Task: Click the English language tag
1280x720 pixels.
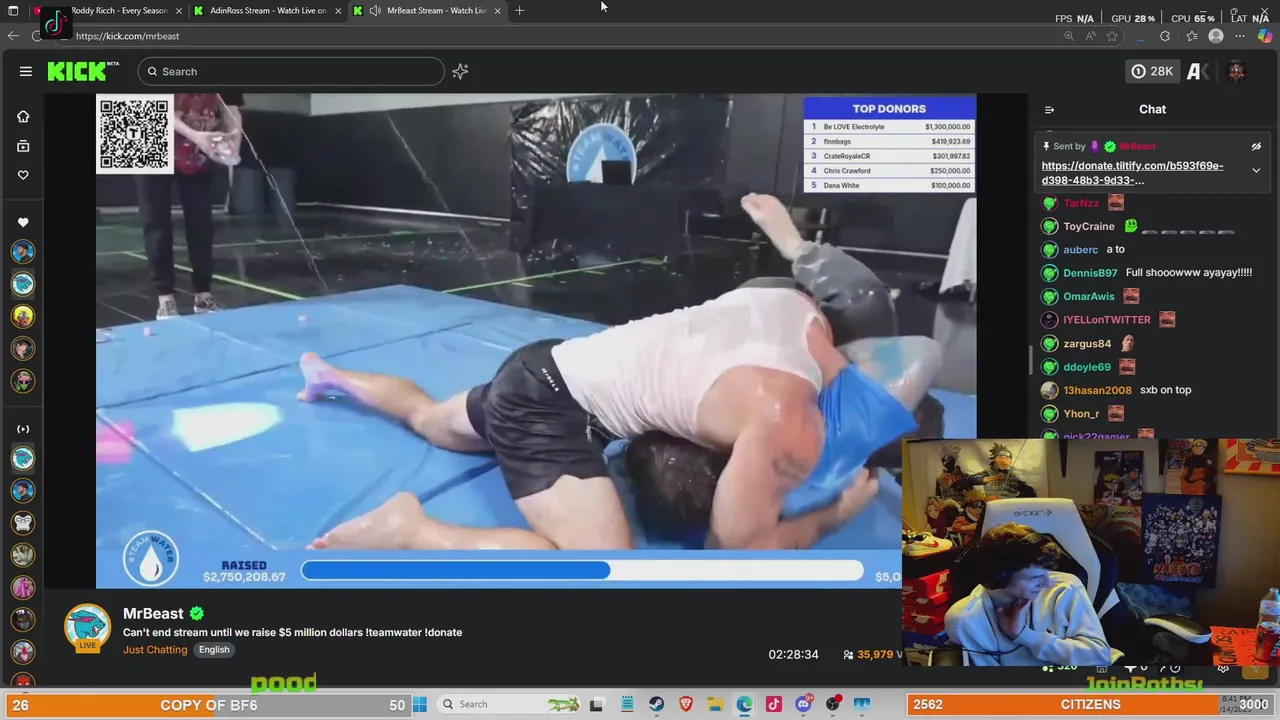Action: [x=214, y=650]
